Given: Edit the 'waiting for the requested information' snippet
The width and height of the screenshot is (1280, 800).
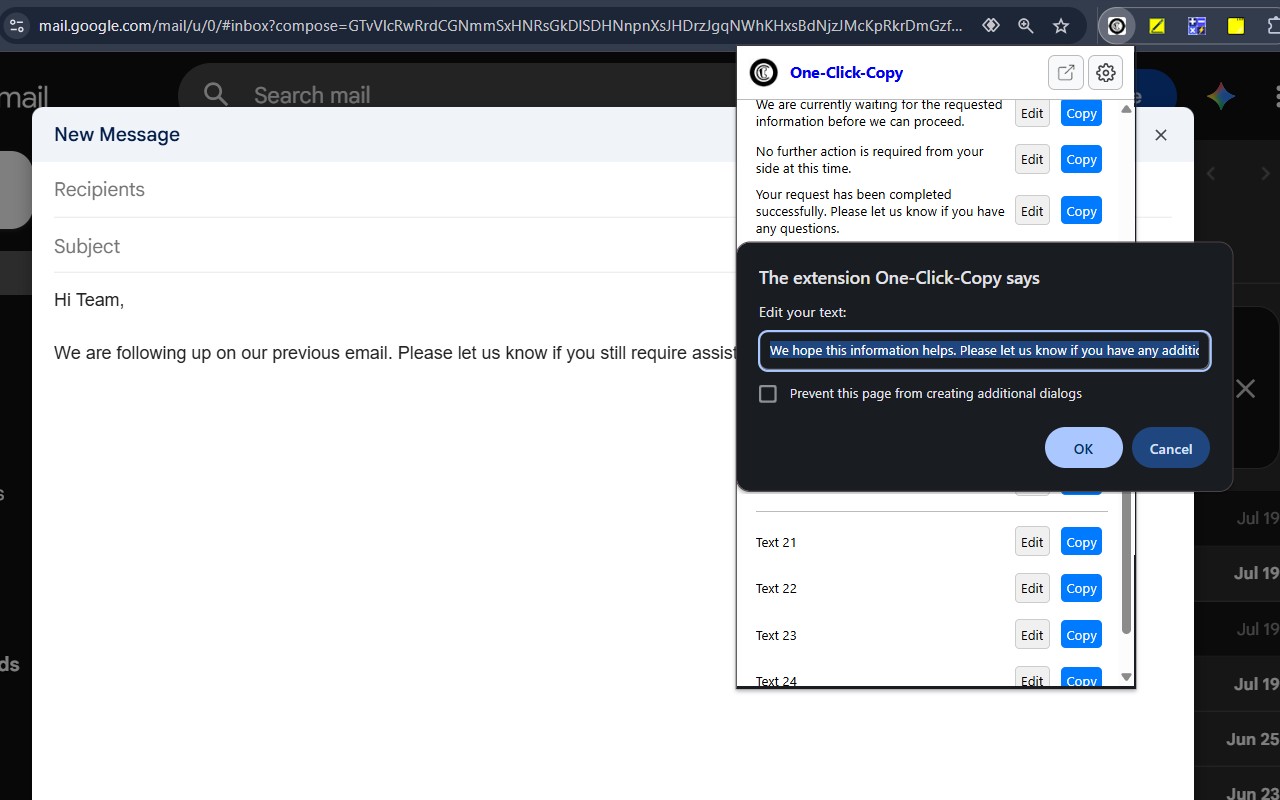Looking at the screenshot, I should tap(1032, 113).
